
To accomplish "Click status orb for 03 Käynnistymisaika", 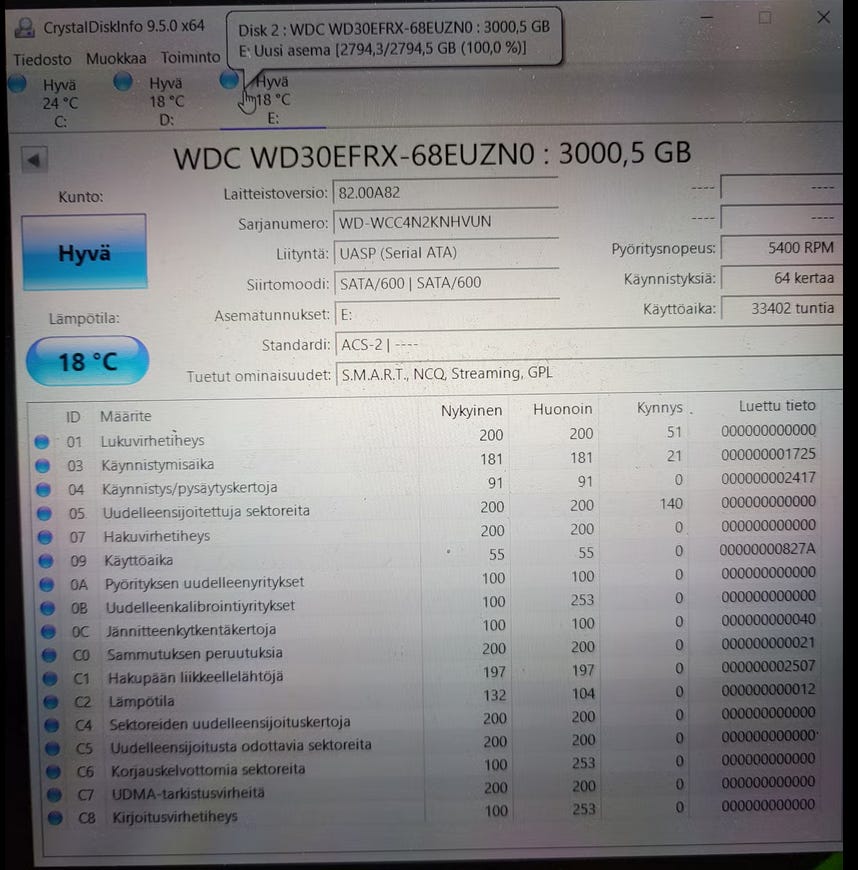I will pos(43,466).
